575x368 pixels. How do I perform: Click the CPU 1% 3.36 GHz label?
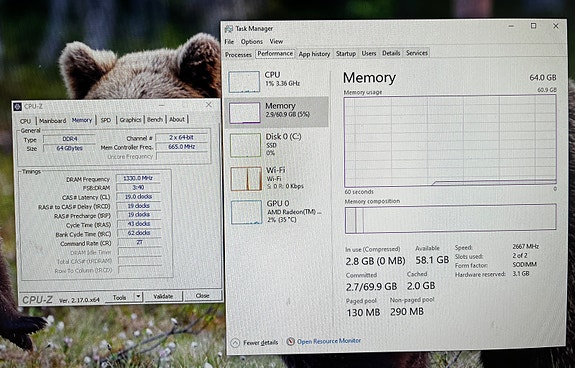click(x=282, y=79)
